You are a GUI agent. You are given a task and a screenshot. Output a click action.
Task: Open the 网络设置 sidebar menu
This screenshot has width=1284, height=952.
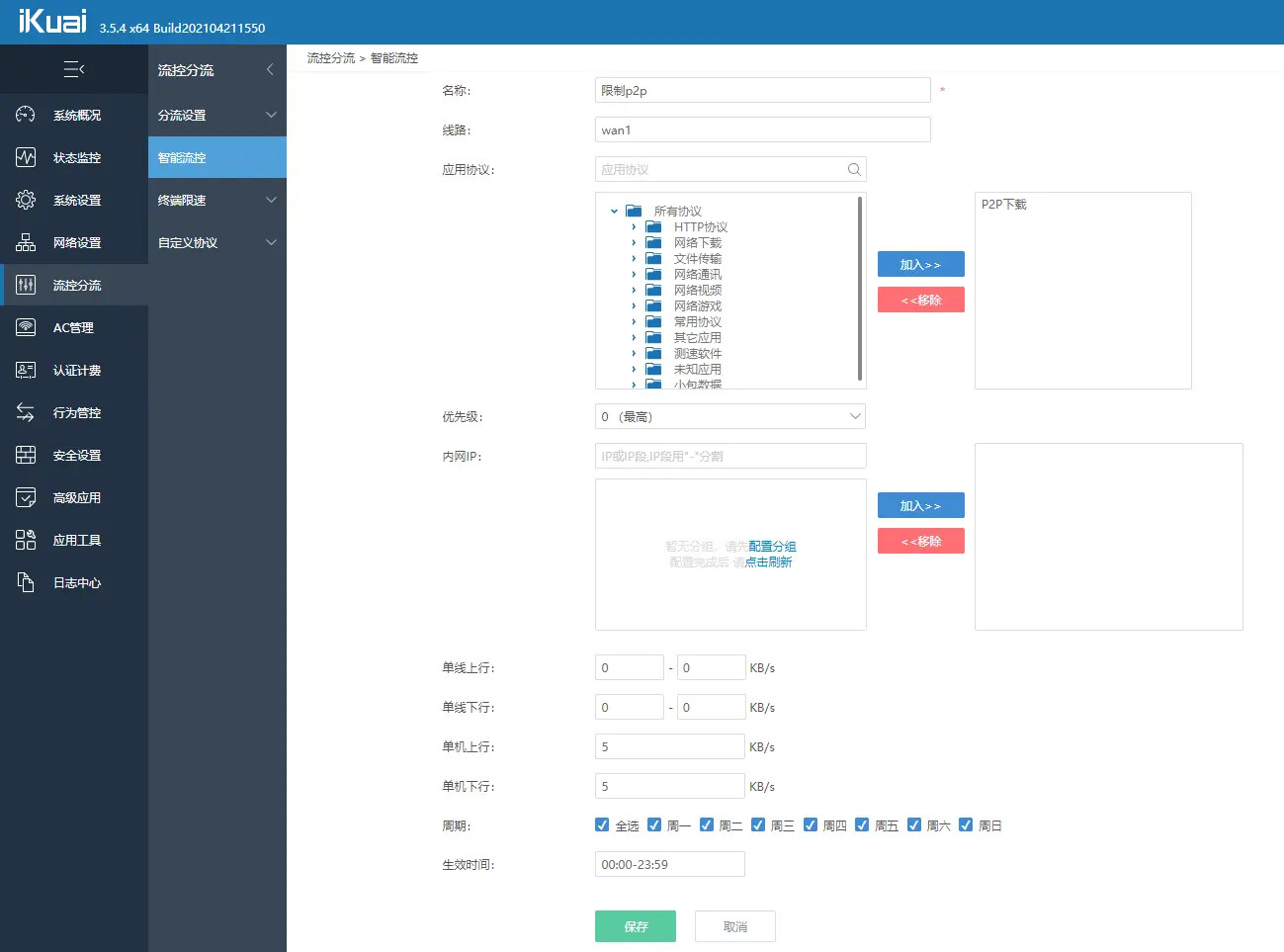point(74,242)
